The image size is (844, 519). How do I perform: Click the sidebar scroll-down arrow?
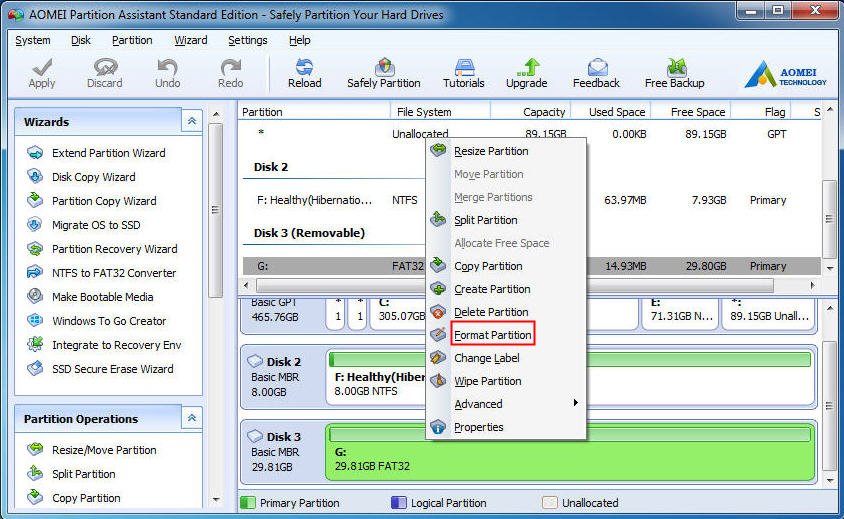[216, 500]
